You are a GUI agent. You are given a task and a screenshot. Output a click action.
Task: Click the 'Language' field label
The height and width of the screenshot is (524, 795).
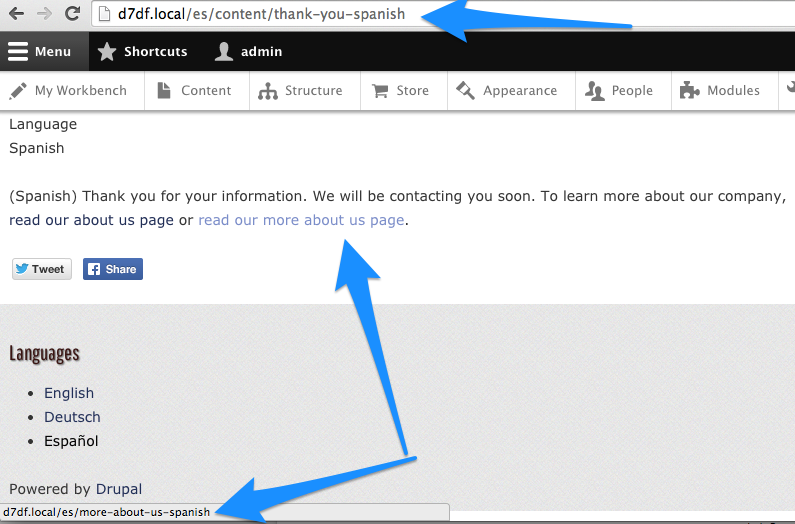[43, 124]
